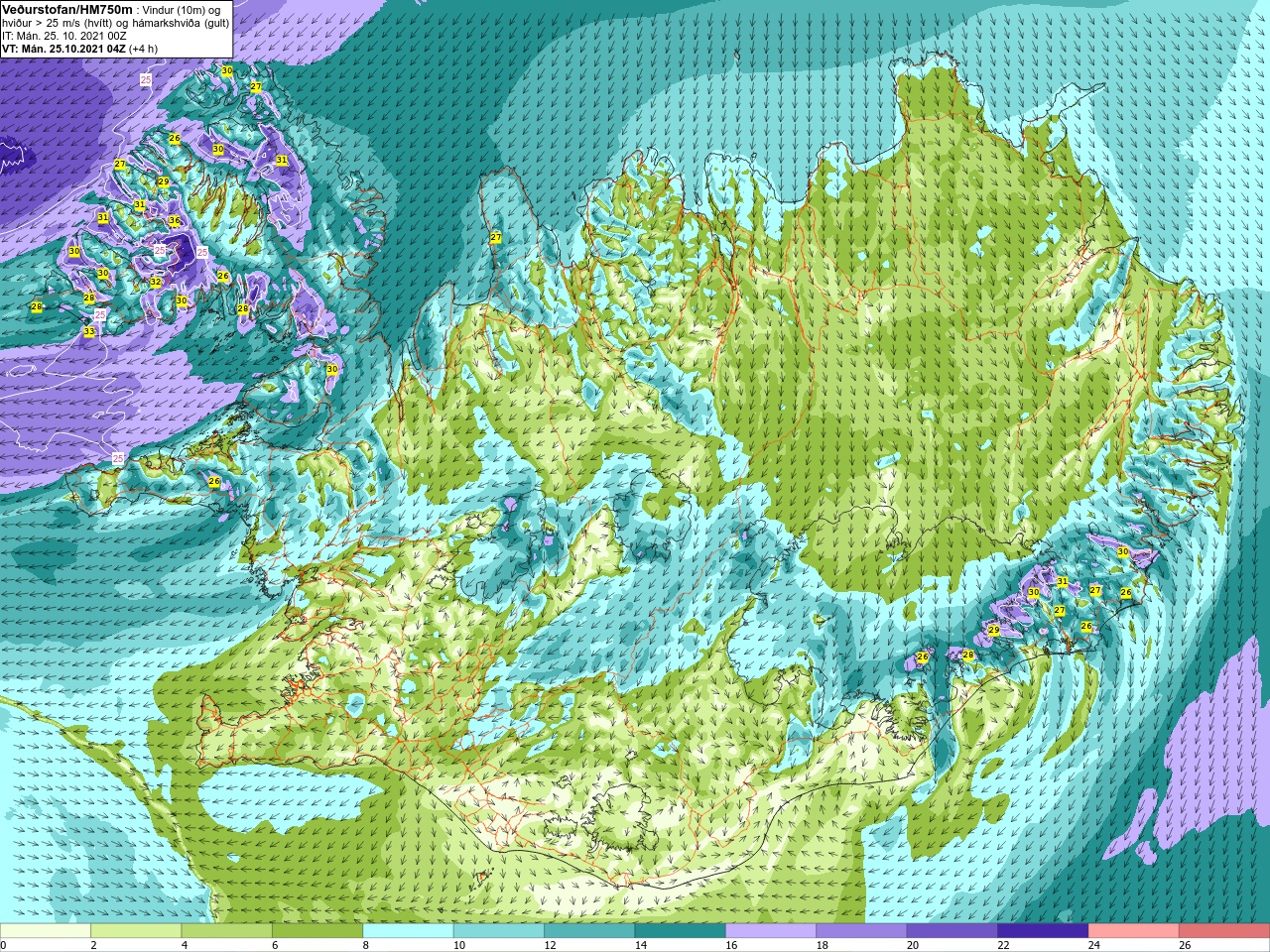Viewport: 1270px width, 952px height.
Task: Click the IT: Mán. 25. 10. 2021 00Z line
Action: (x=63, y=36)
